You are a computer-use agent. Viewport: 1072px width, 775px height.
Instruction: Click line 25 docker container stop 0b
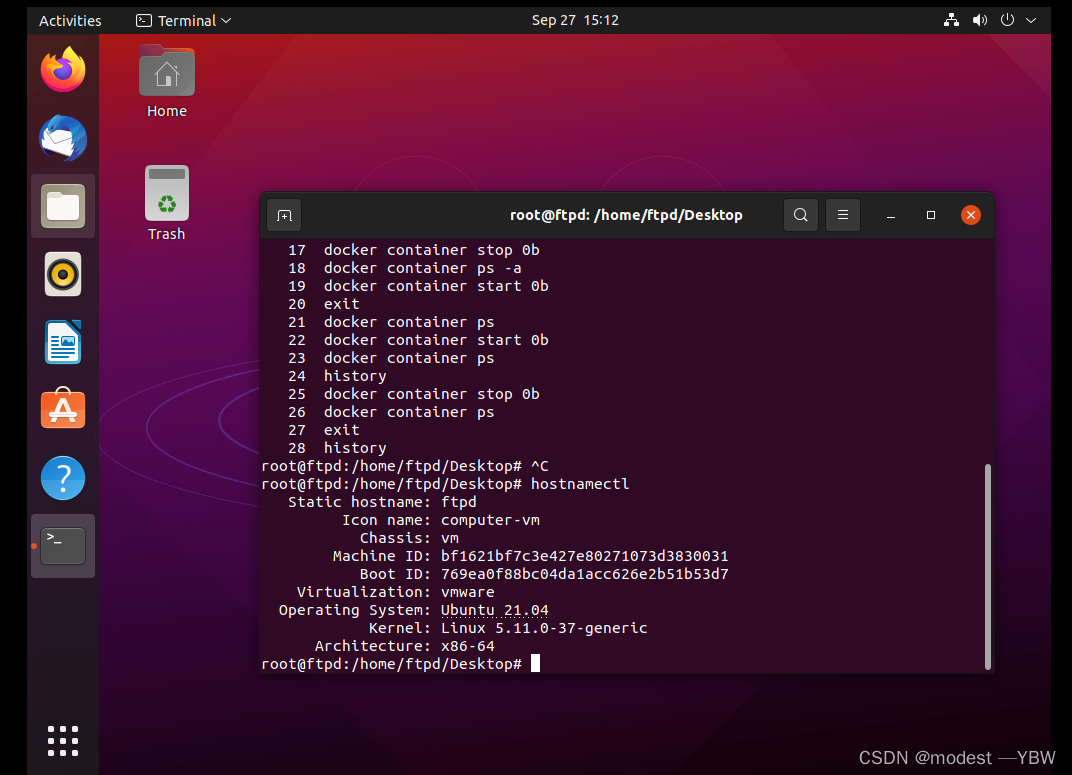click(414, 394)
